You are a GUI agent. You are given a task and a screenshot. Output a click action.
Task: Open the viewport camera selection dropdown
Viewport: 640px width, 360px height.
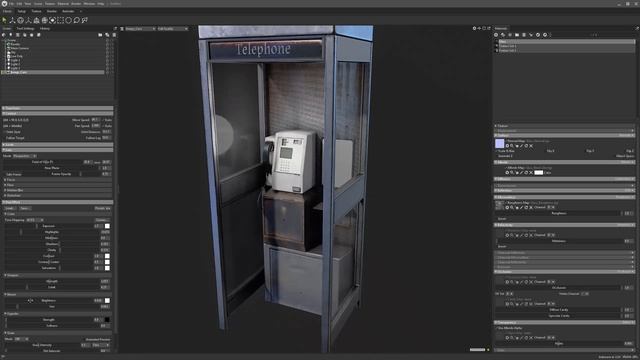pyautogui.click(x=140, y=29)
